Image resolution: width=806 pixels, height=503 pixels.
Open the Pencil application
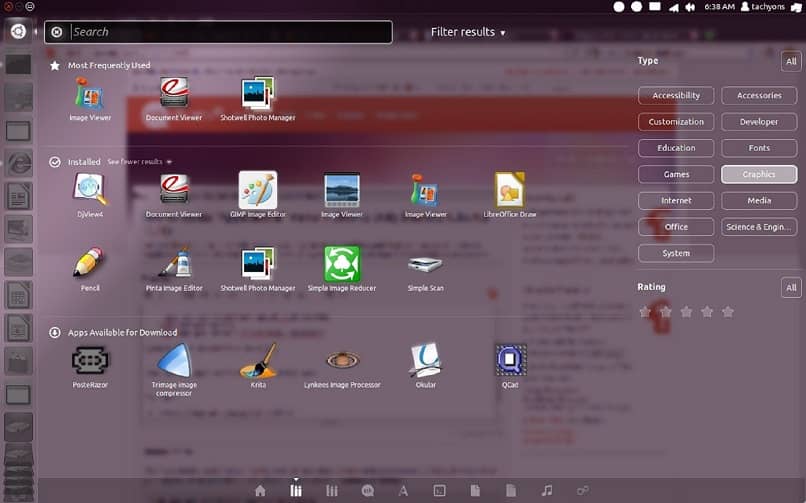(90, 269)
